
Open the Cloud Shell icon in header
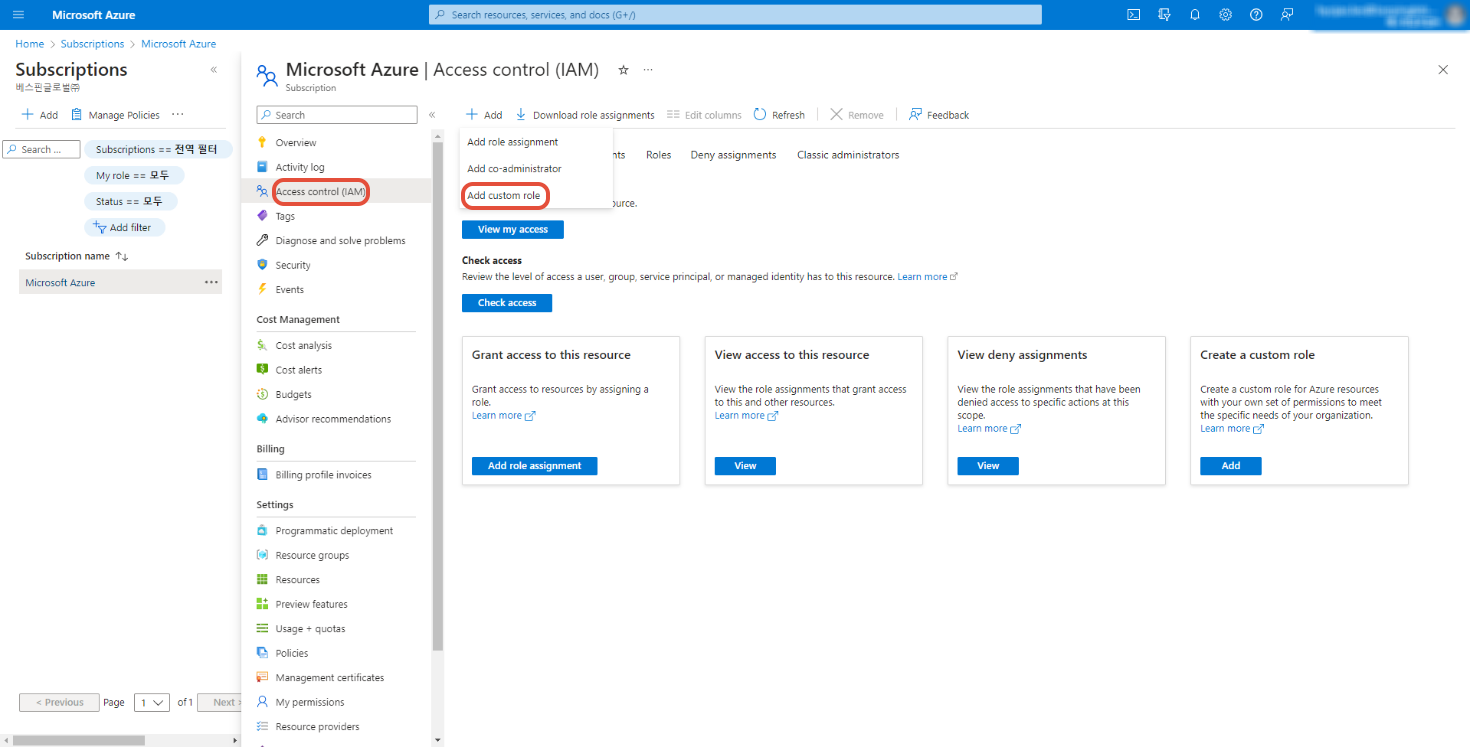click(x=1133, y=15)
